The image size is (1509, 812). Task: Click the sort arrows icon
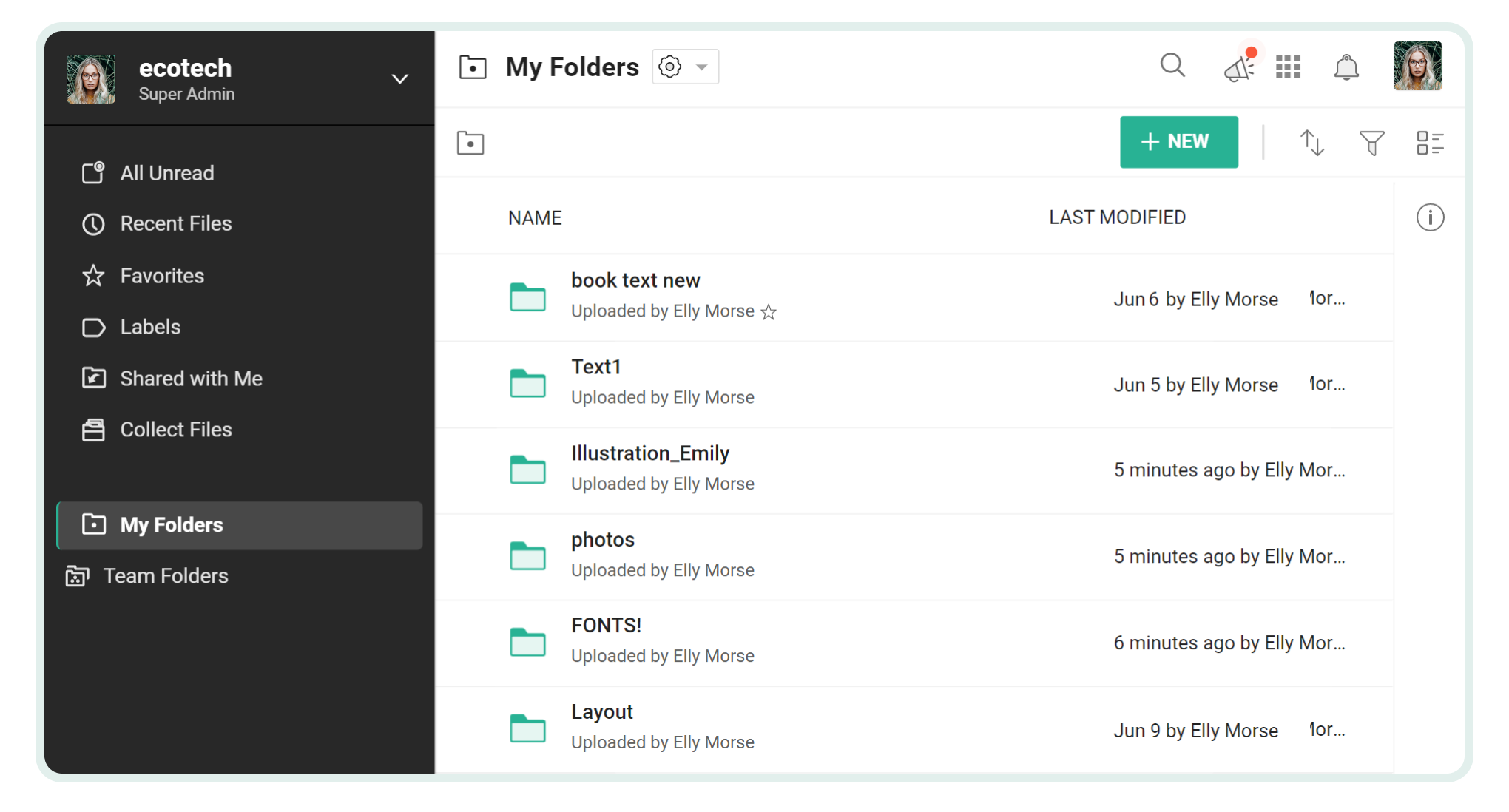1312,143
